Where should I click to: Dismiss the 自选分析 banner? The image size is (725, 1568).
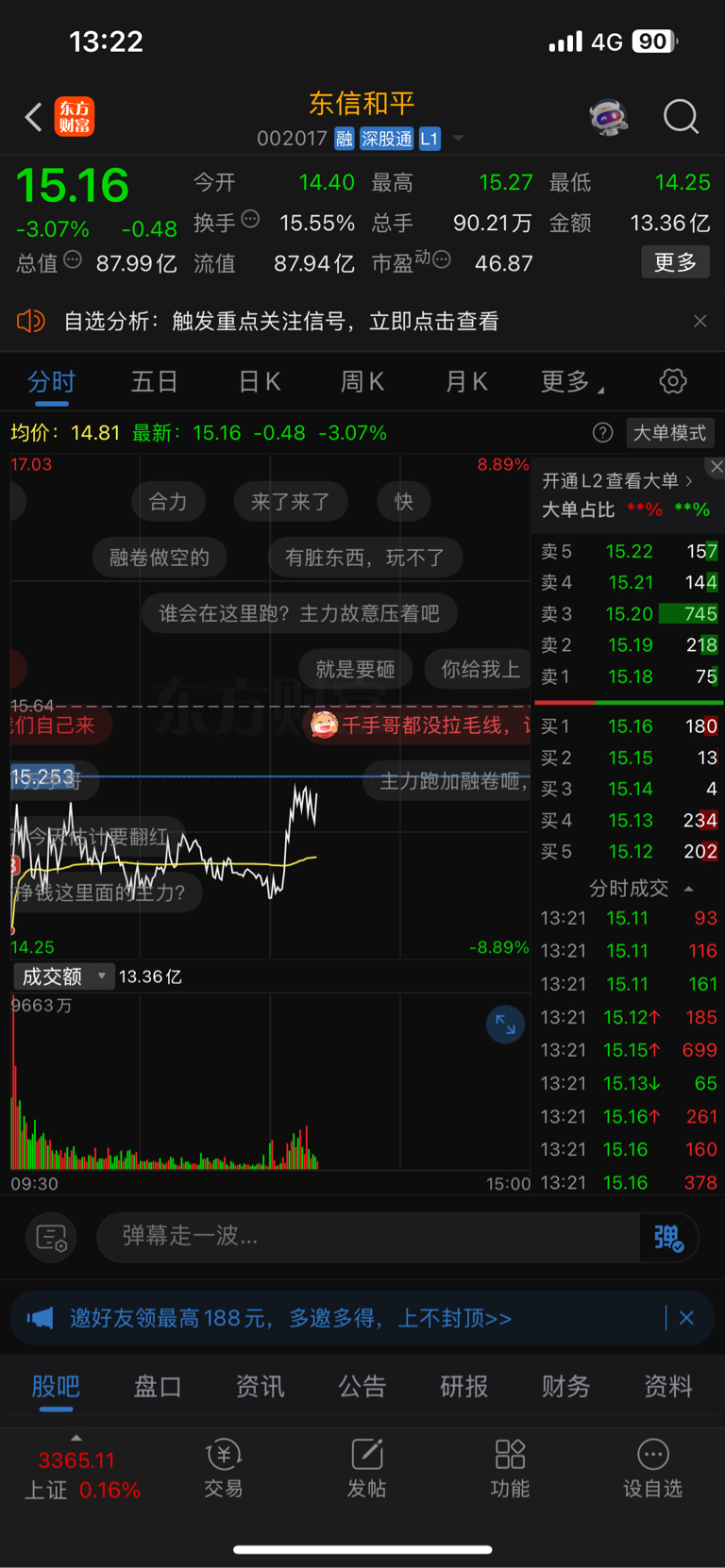click(x=700, y=322)
